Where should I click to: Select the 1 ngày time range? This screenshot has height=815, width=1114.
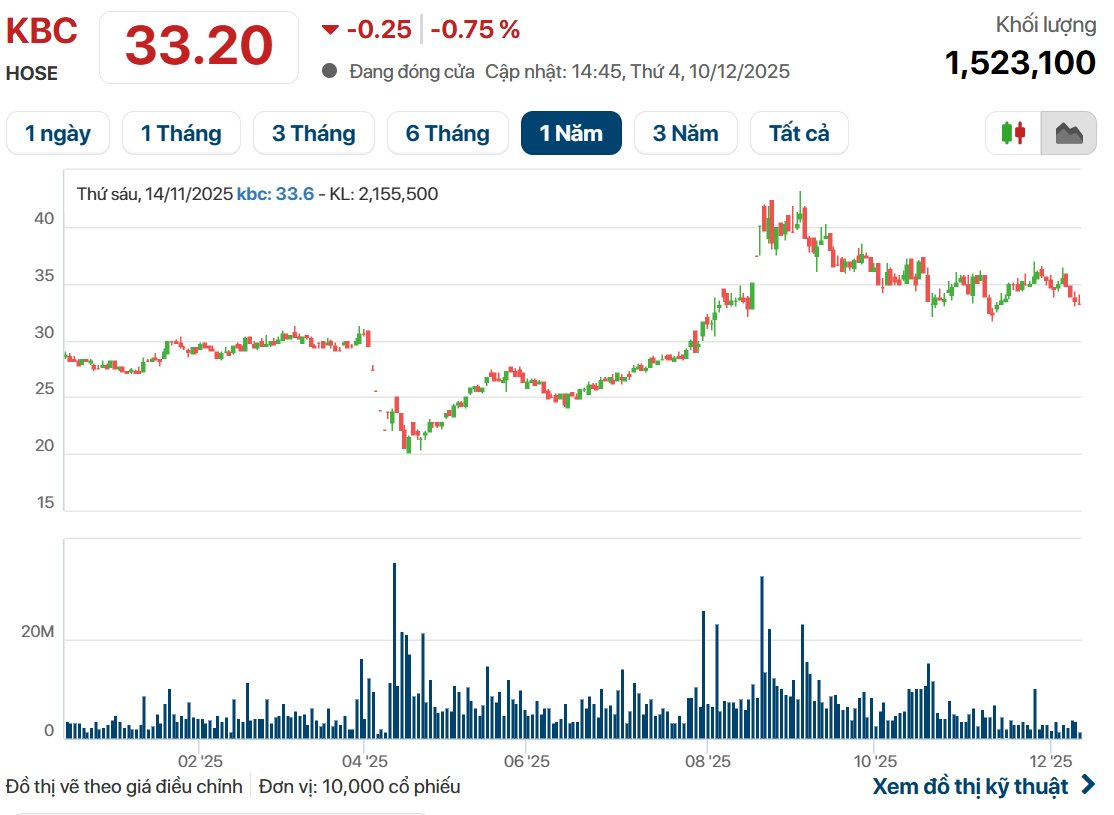58,133
